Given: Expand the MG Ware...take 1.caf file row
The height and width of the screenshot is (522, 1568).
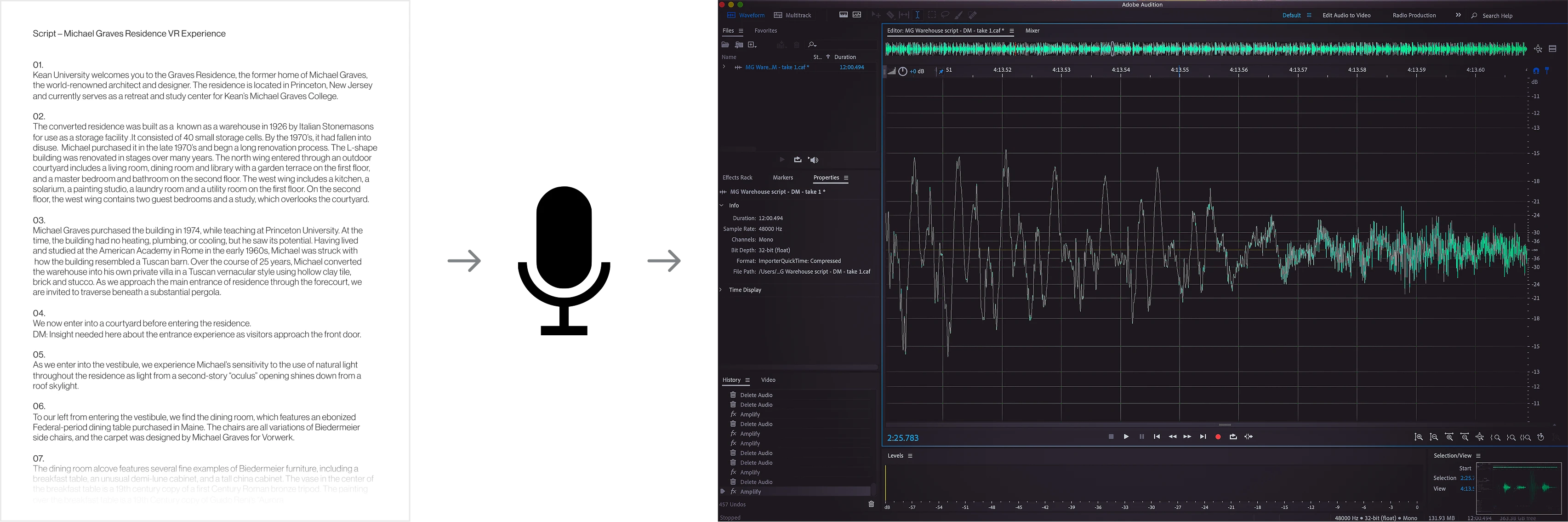Looking at the screenshot, I should pyautogui.click(x=724, y=67).
